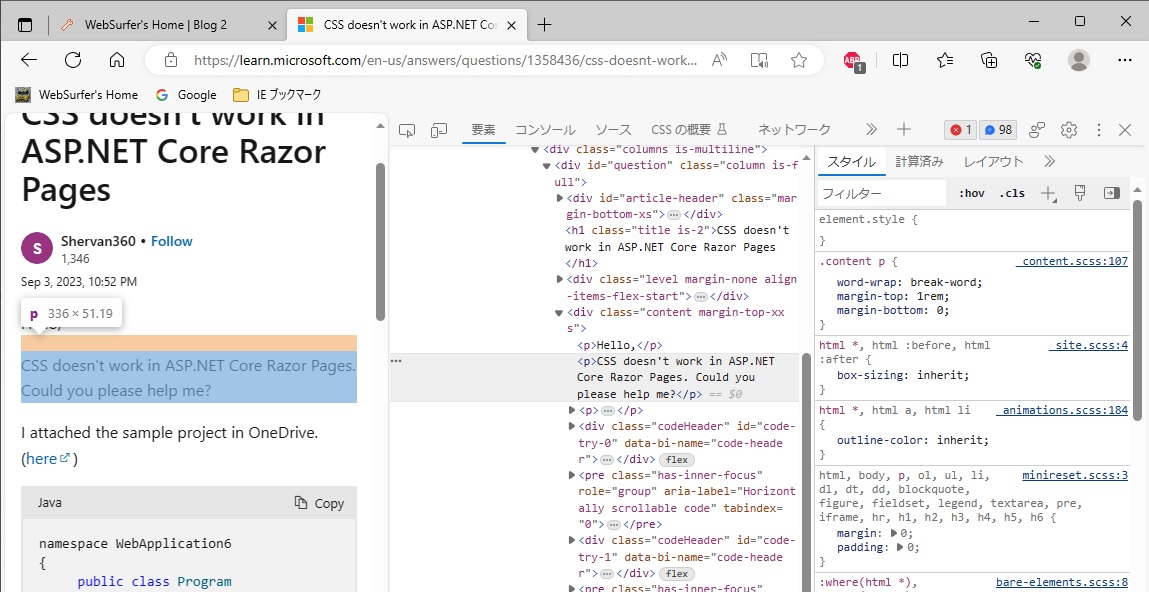Open the red error count badge
Image resolution: width=1149 pixels, height=592 pixels.
click(960, 130)
